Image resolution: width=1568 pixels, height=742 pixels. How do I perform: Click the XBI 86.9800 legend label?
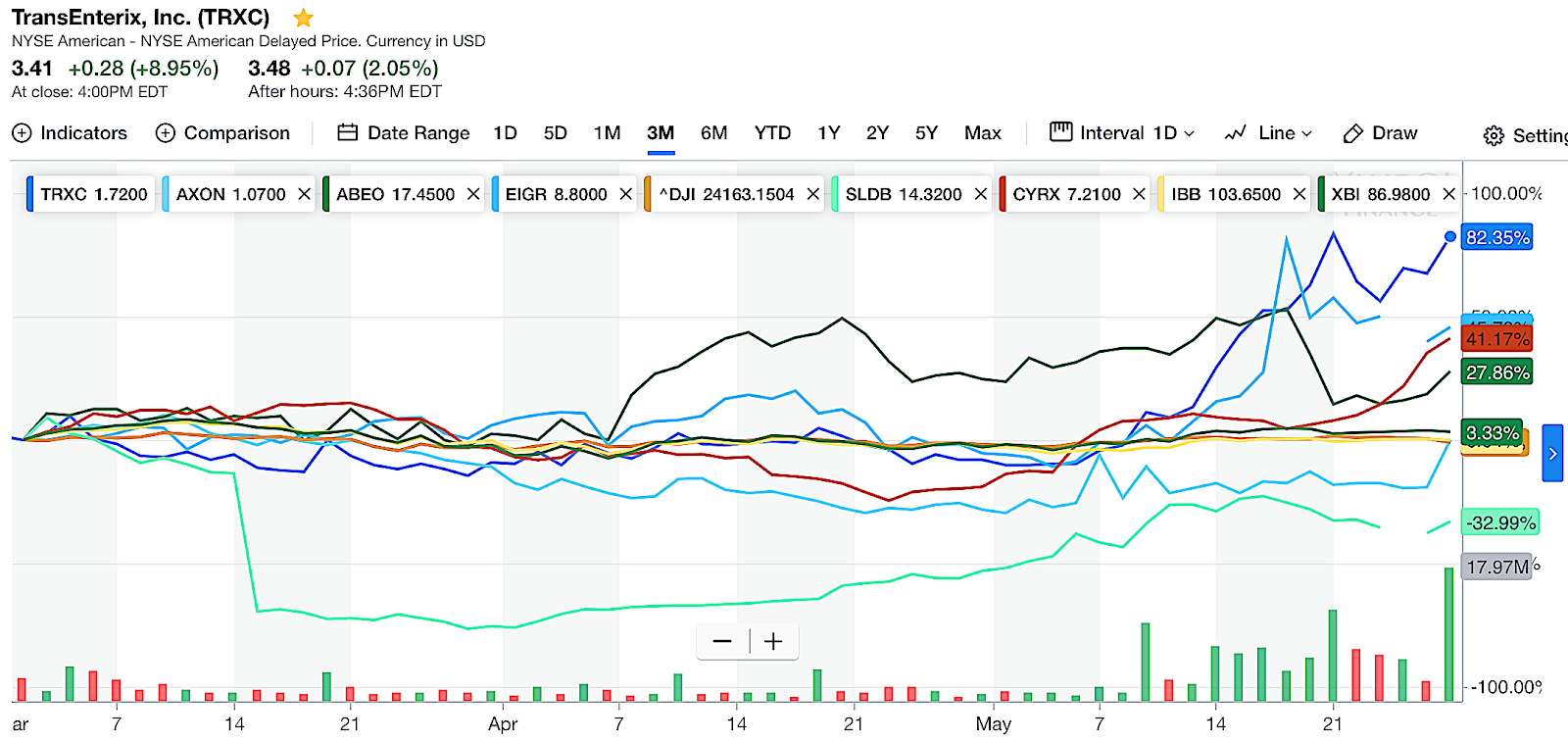pos(1380,194)
